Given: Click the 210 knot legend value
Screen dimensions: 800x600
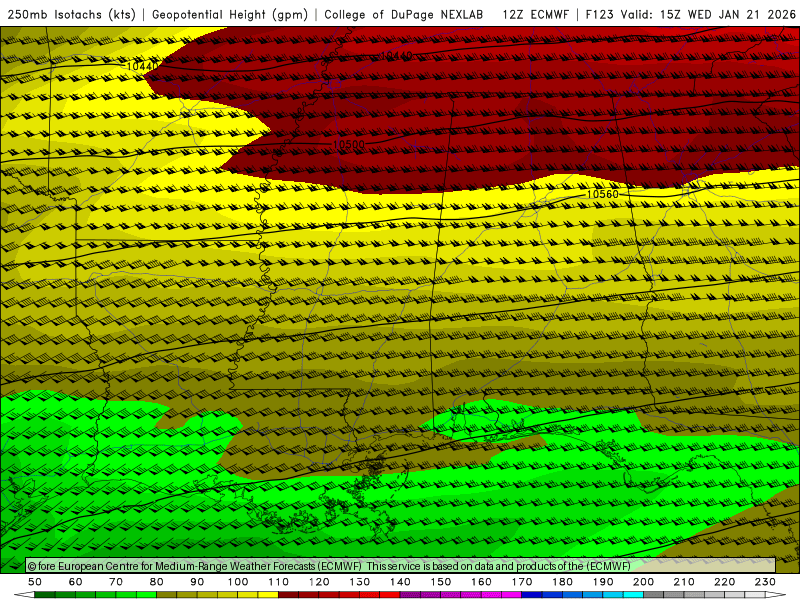Looking at the screenshot, I should pyautogui.click(x=684, y=582).
